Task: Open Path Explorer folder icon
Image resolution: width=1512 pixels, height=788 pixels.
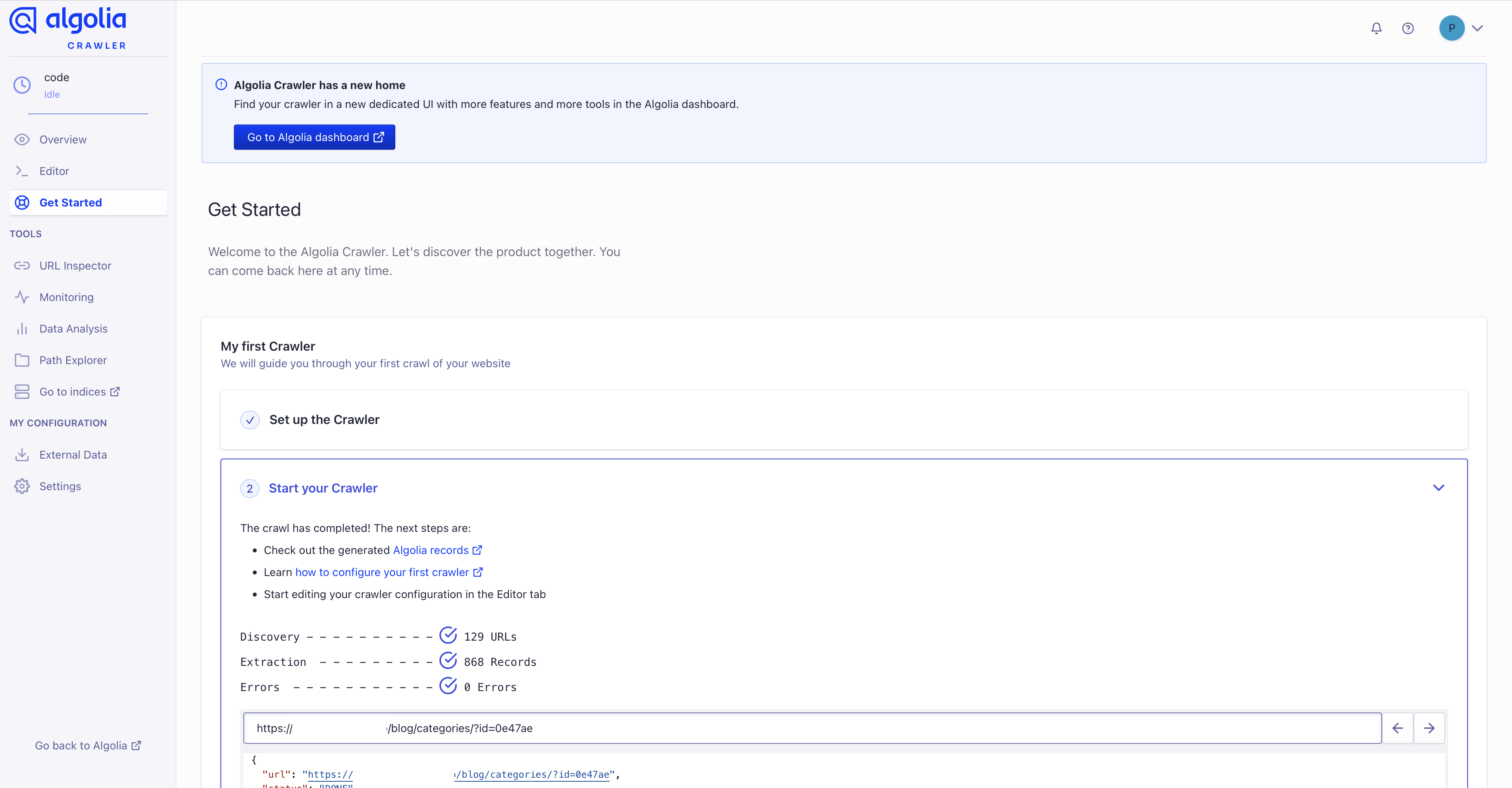Action: click(x=22, y=360)
